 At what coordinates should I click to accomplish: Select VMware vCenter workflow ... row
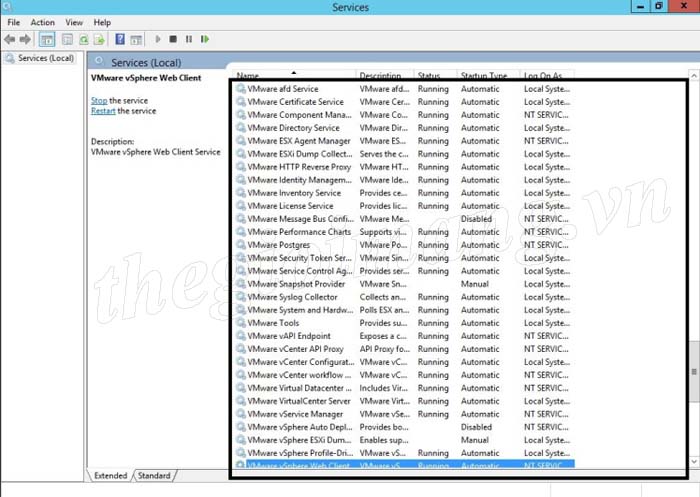click(x=405, y=375)
